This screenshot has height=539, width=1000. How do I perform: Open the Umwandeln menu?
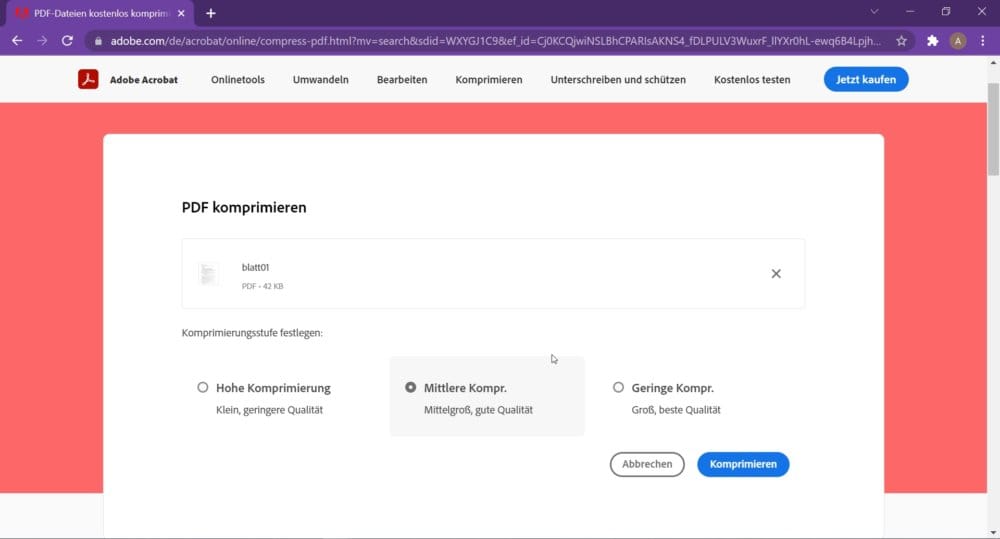321,80
